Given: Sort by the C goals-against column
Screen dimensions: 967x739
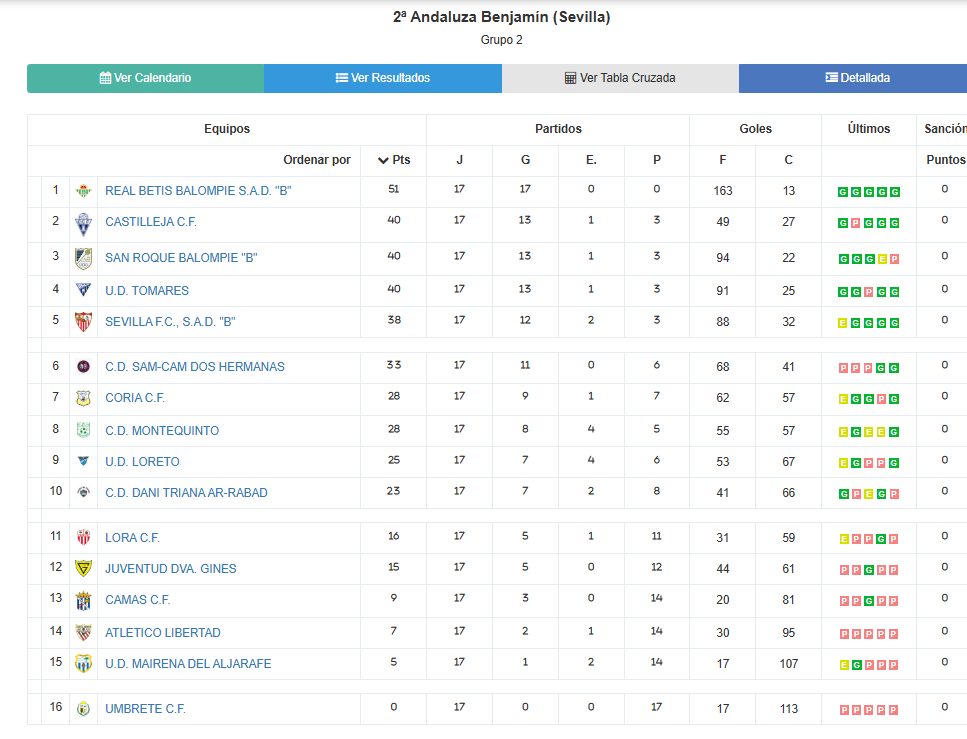Looking at the screenshot, I should (788, 160).
